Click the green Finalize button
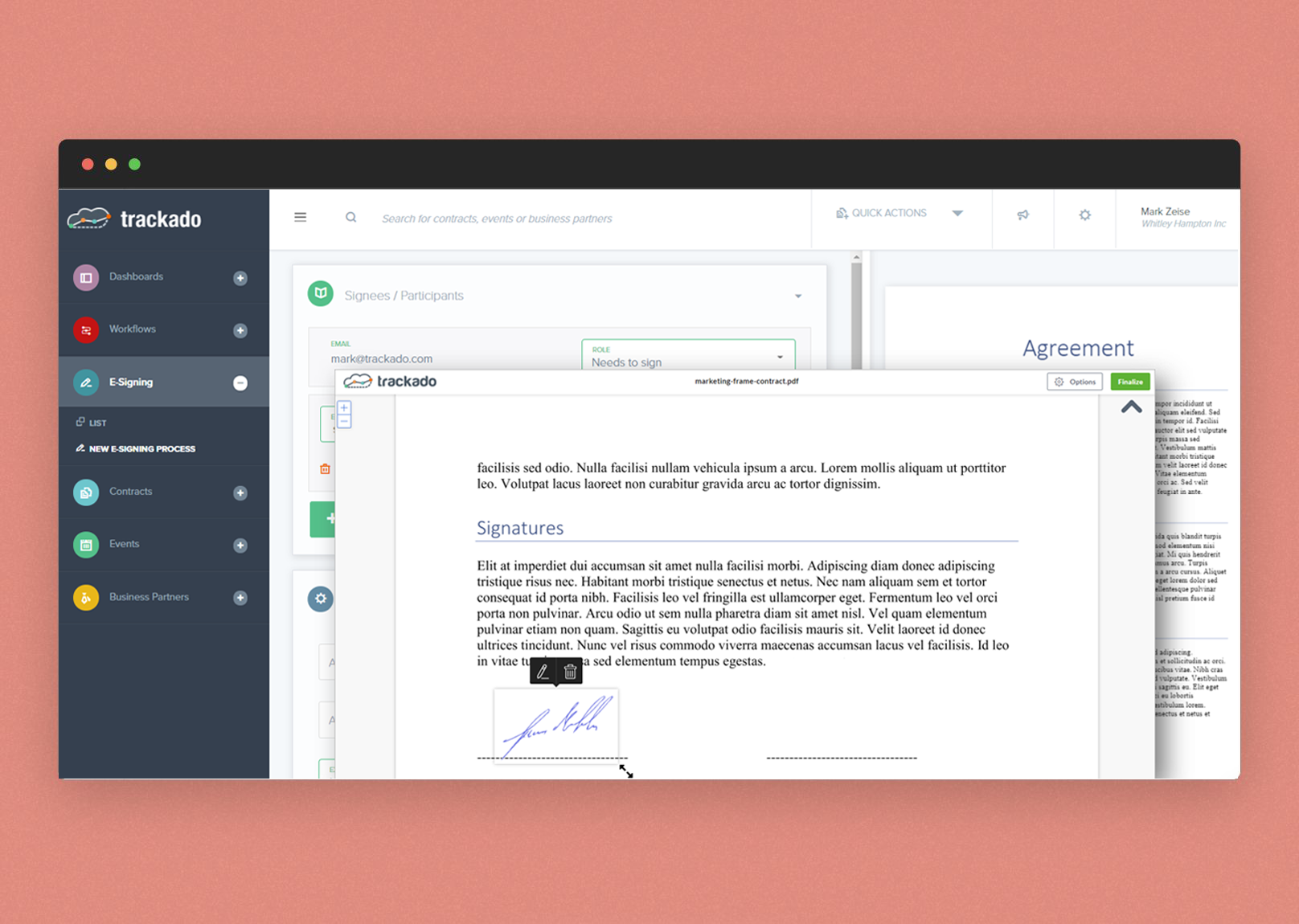1299x924 pixels. [1129, 382]
